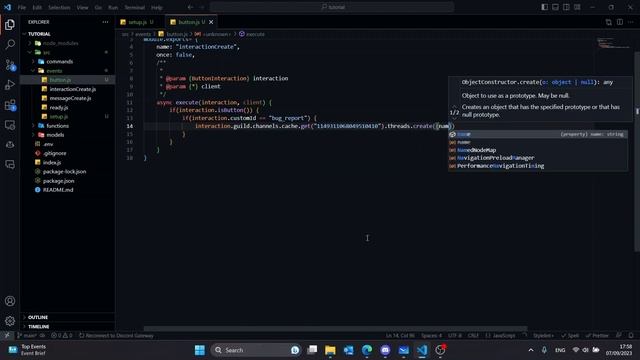
Task: Open File Explorer from taskbar
Action: pyautogui.click(x=330, y=350)
